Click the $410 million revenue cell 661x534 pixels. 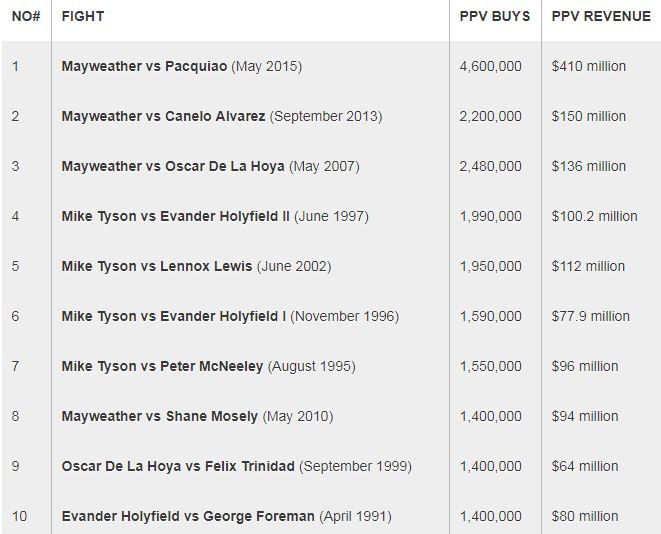point(588,66)
